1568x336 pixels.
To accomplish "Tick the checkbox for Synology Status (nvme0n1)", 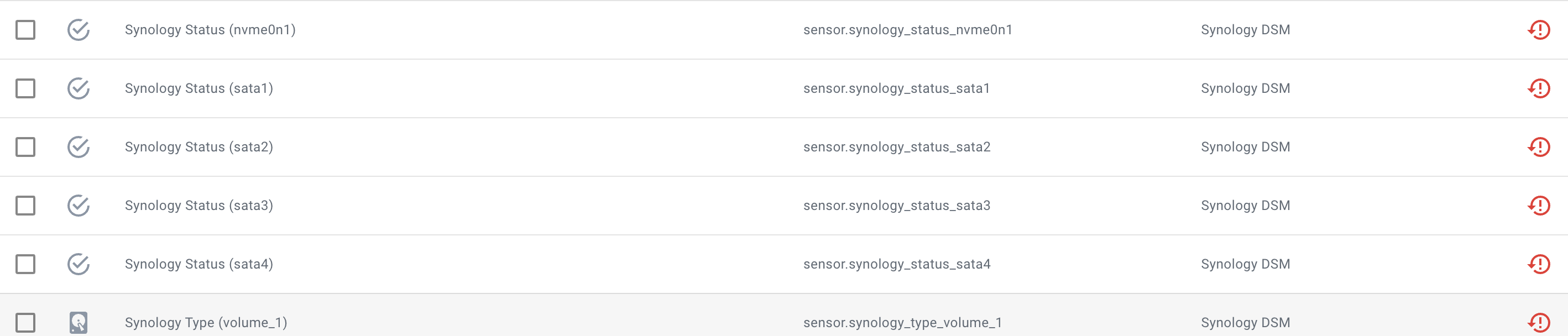I will (25, 30).
